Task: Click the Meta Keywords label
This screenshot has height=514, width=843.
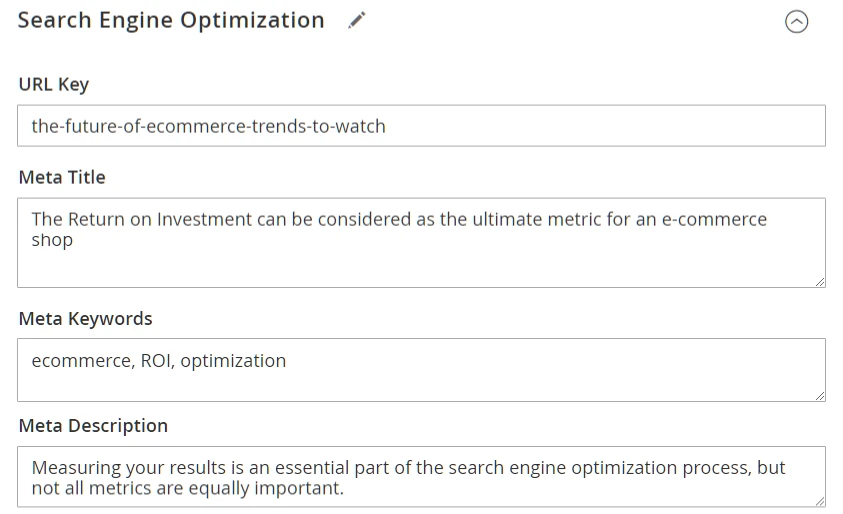Action: [86, 319]
